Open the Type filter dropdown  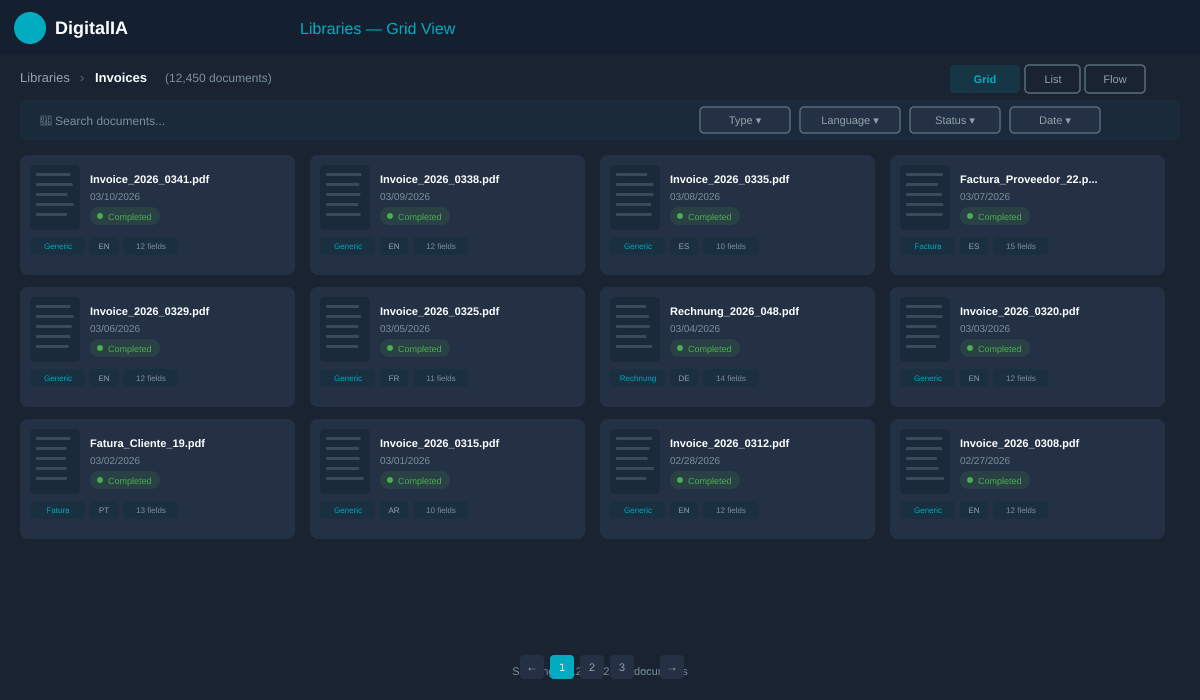coord(744,119)
